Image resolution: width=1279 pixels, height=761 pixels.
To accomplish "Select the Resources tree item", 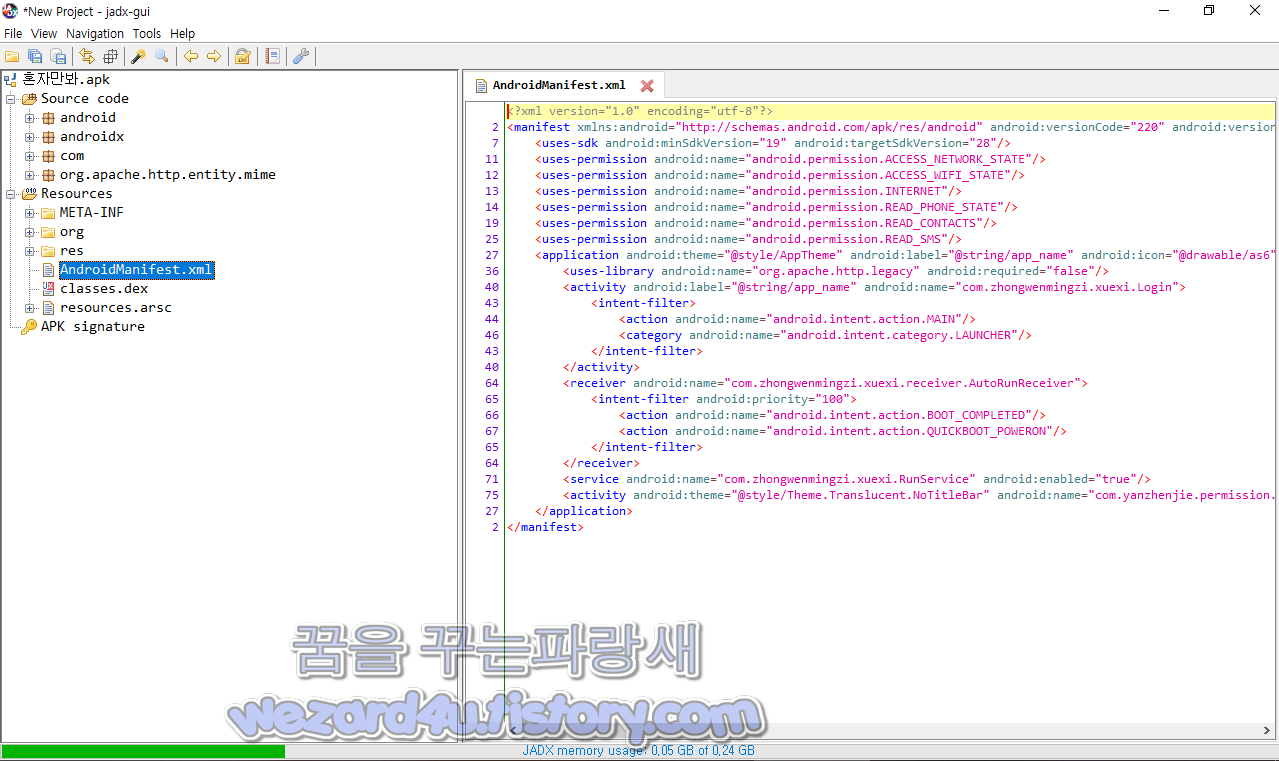I will [76, 193].
